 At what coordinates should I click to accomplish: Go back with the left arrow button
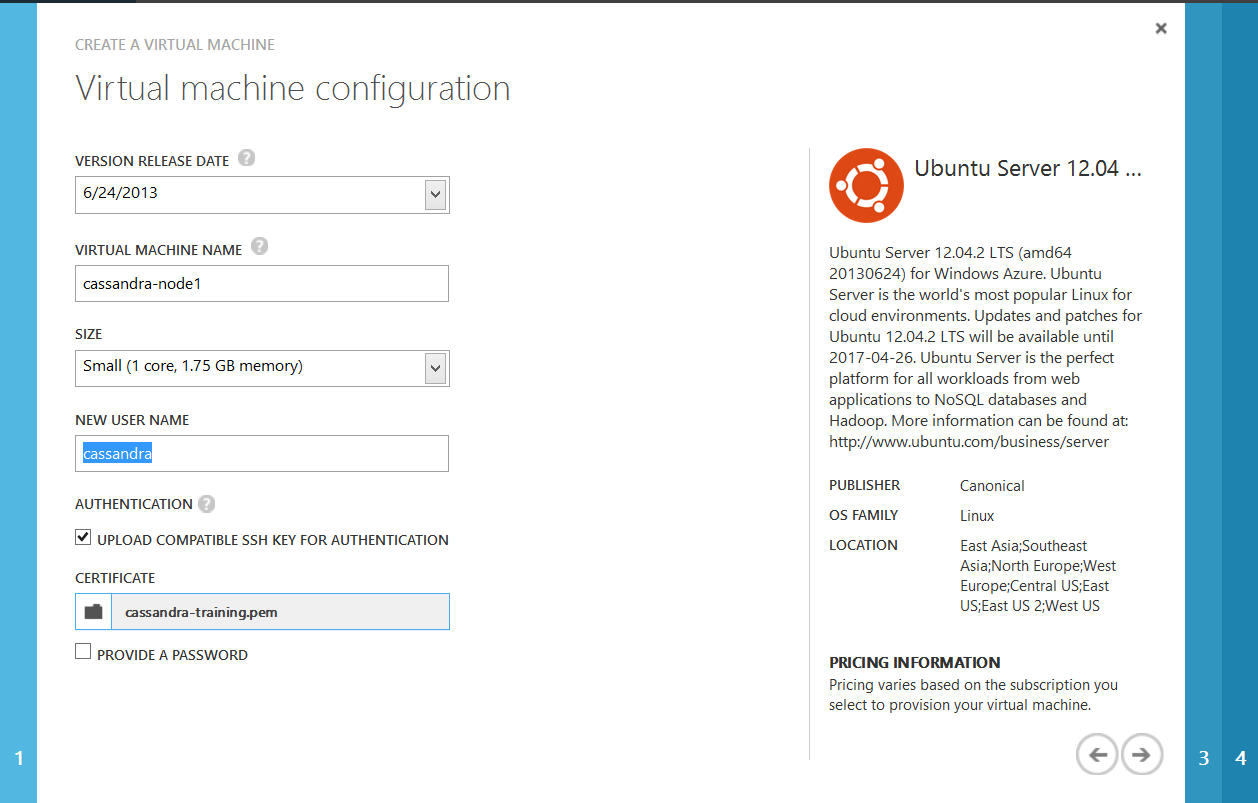(x=1097, y=754)
